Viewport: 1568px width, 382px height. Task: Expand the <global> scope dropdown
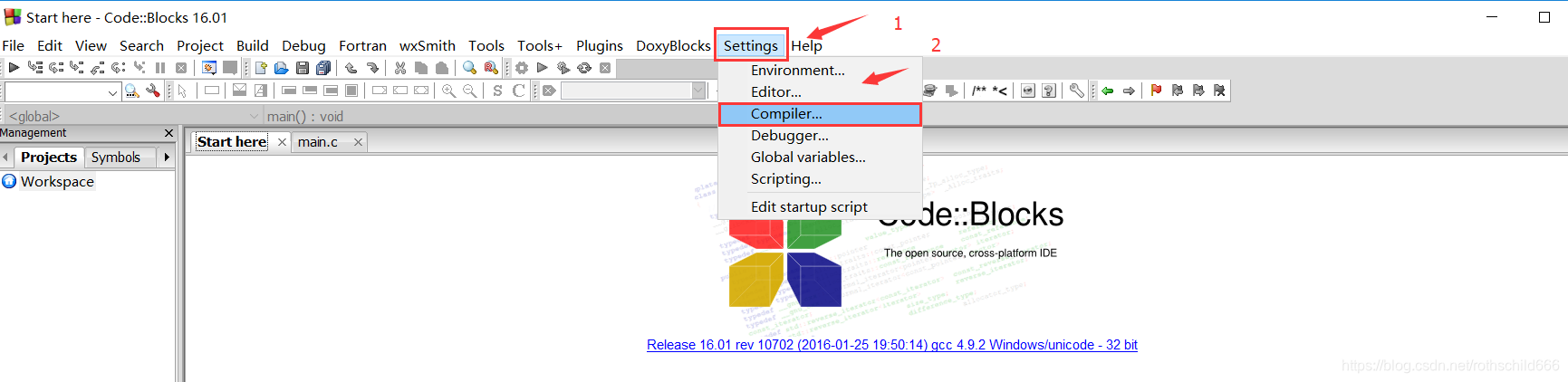254,116
